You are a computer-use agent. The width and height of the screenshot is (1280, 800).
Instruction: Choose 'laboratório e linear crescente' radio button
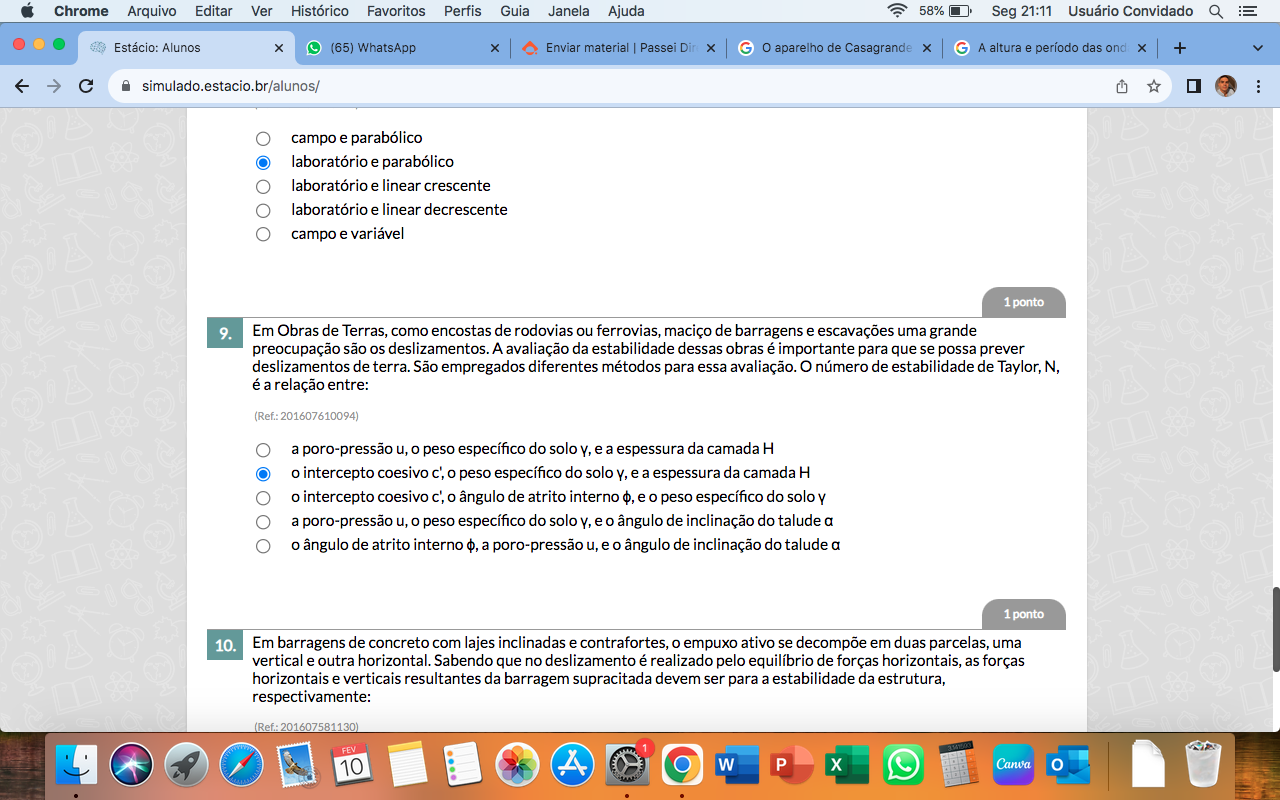(x=263, y=186)
